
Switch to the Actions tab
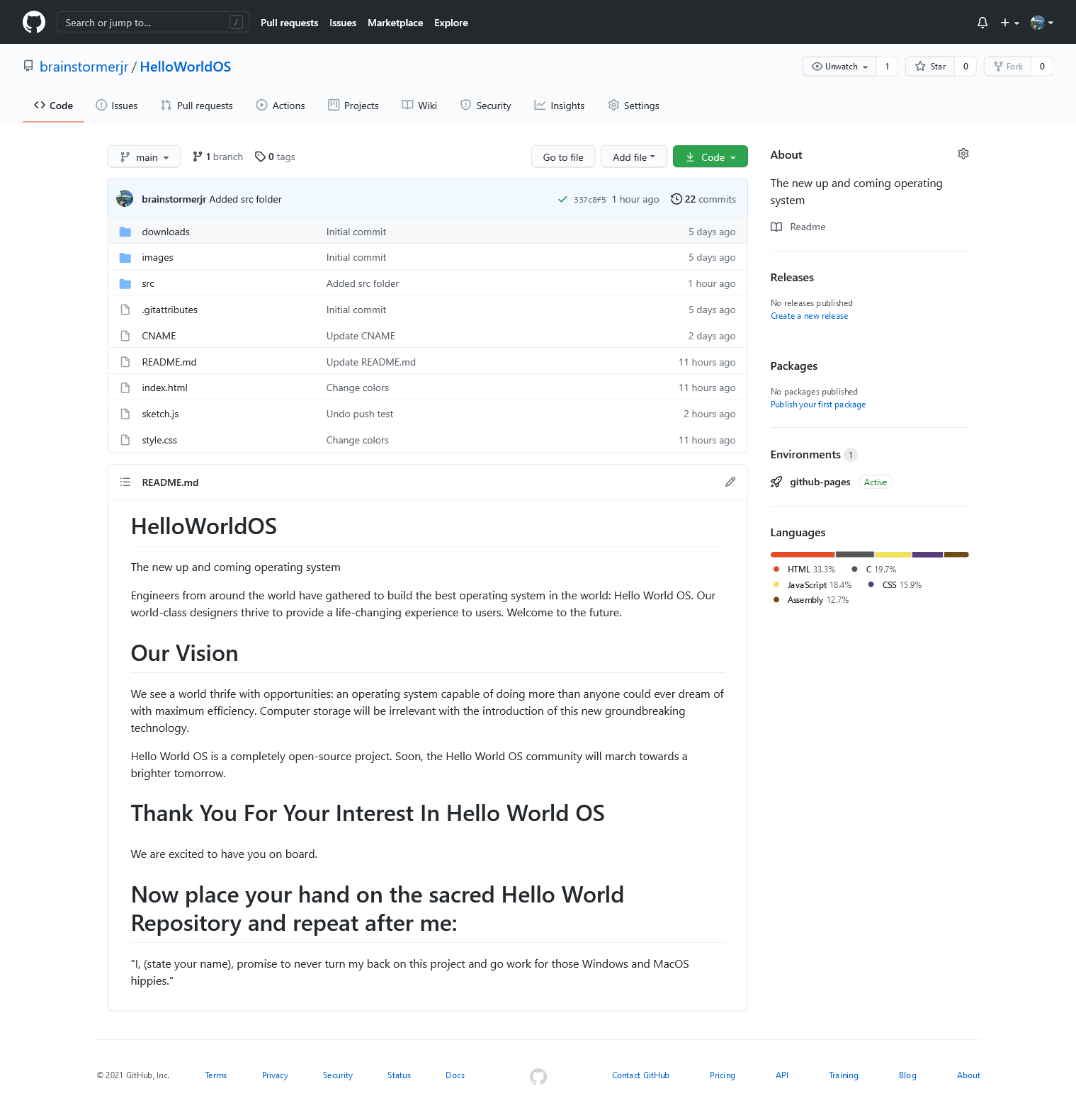click(281, 106)
